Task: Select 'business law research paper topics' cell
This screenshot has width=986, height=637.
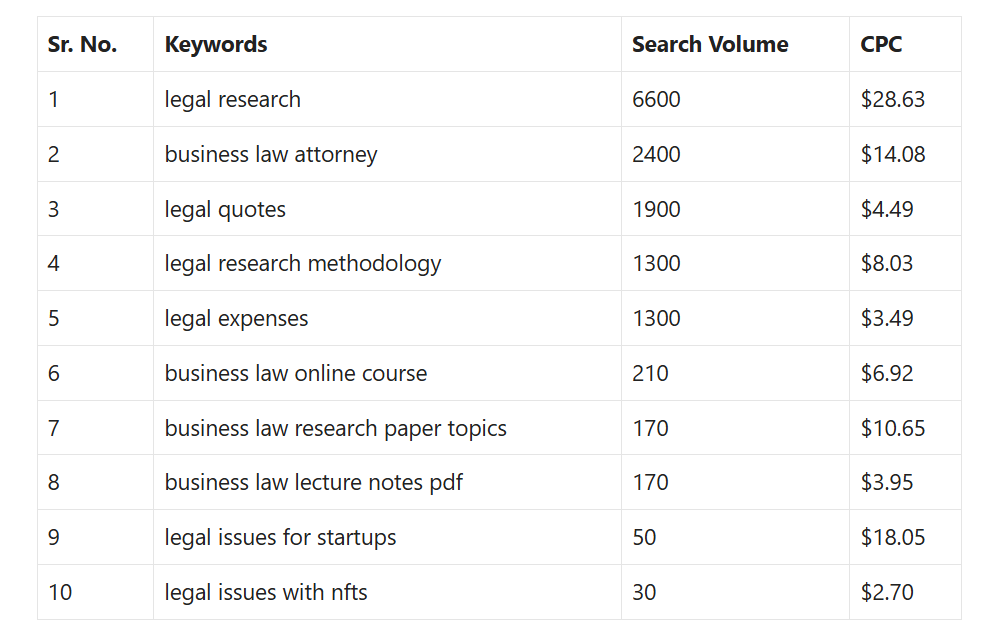Action: (x=387, y=428)
